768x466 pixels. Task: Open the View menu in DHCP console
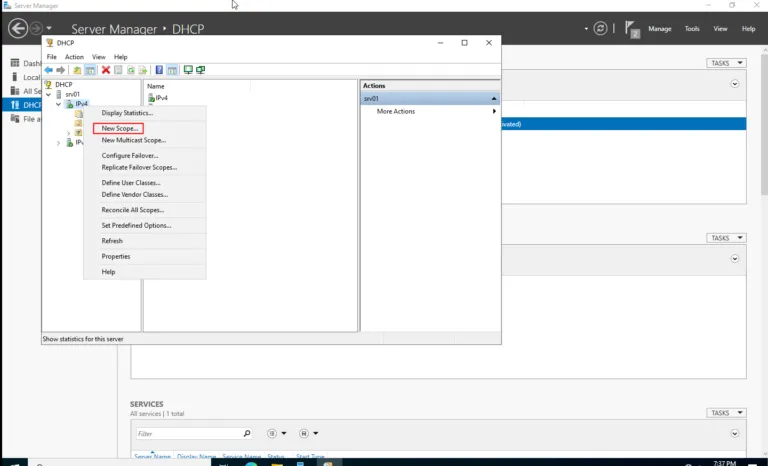[98, 57]
